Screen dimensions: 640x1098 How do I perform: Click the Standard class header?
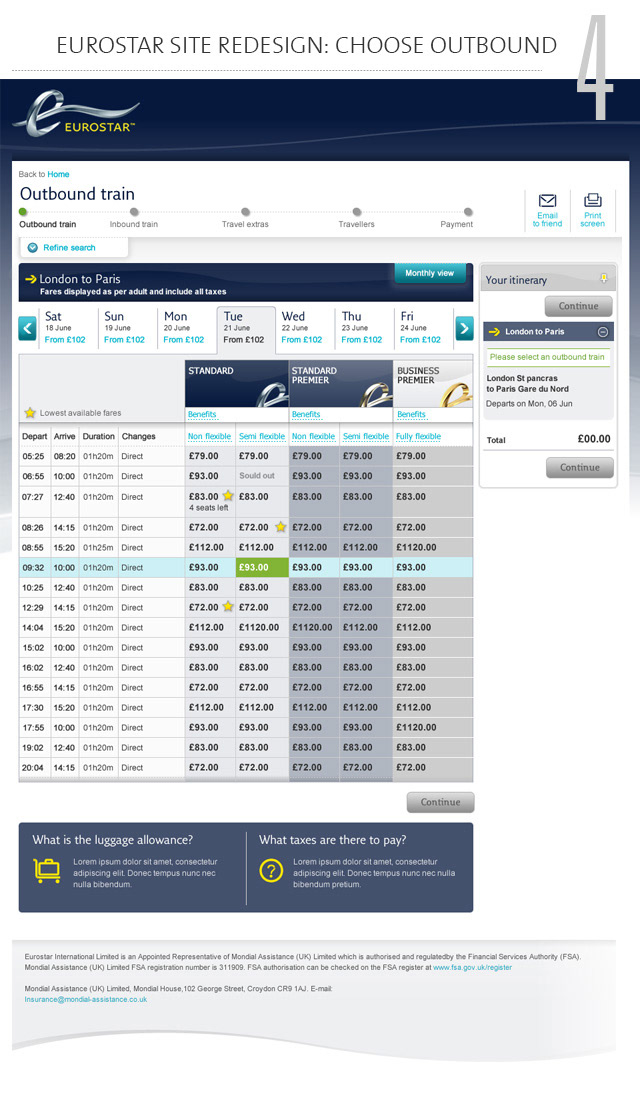point(237,384)
